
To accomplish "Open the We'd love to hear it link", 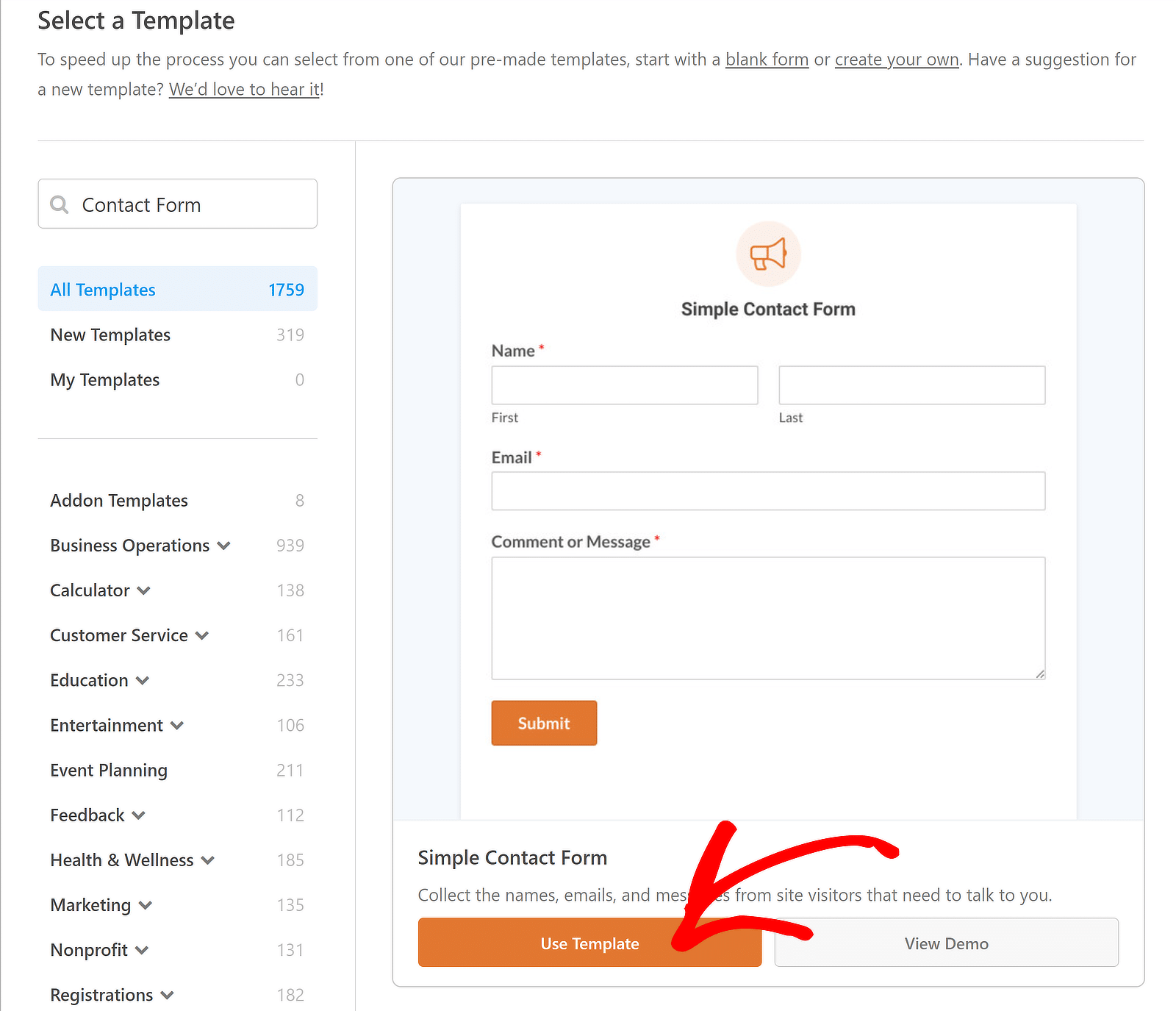I will [245, 90].
